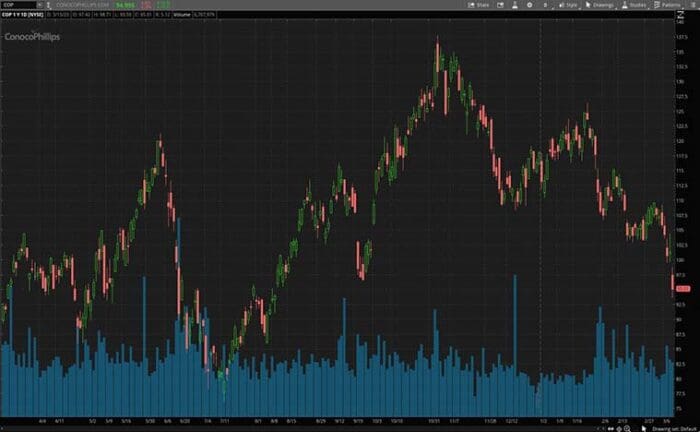Open chart settings gear icon
The image size is (700, 432).
pyautogui.click(x=529, y=5)
